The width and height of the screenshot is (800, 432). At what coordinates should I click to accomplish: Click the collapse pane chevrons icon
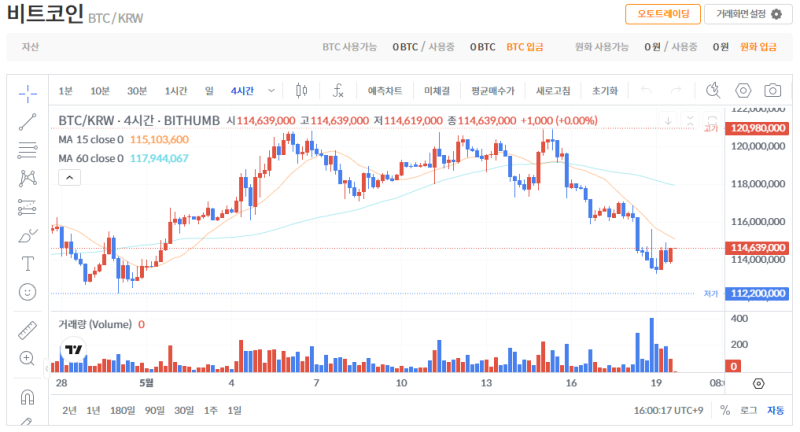coord(690,121)
